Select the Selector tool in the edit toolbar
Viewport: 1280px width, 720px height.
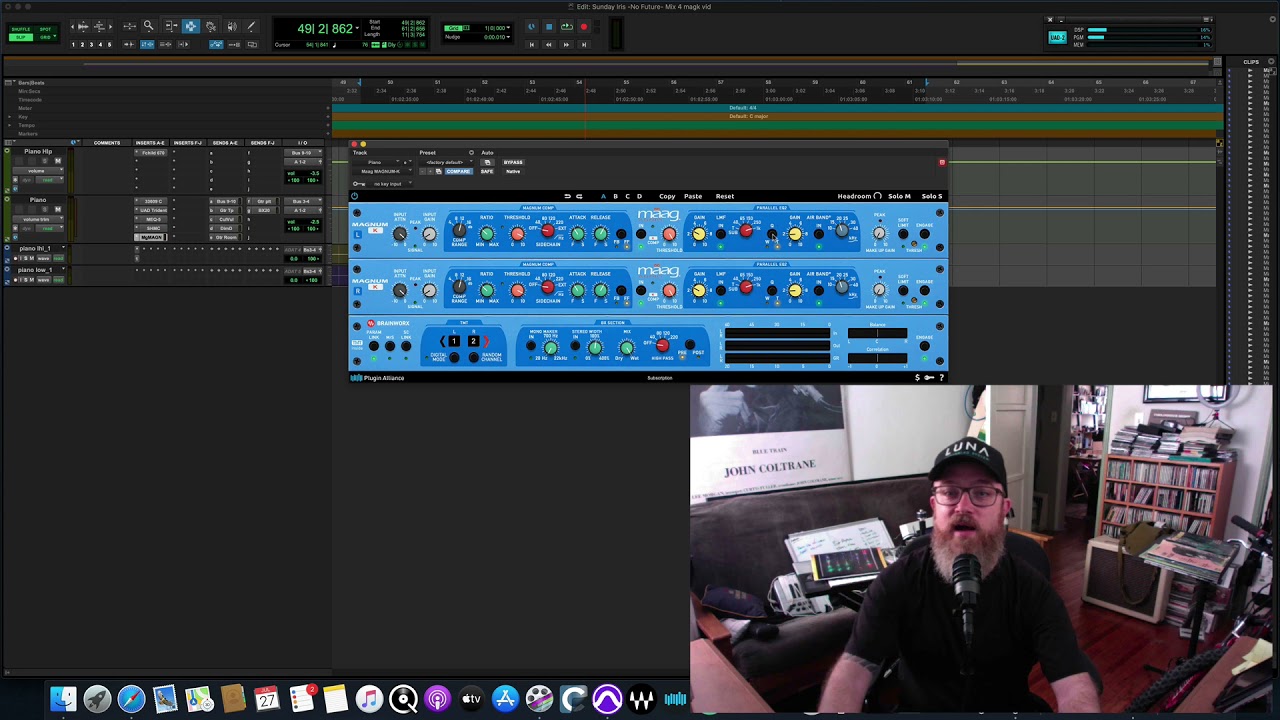pos(190,26)
